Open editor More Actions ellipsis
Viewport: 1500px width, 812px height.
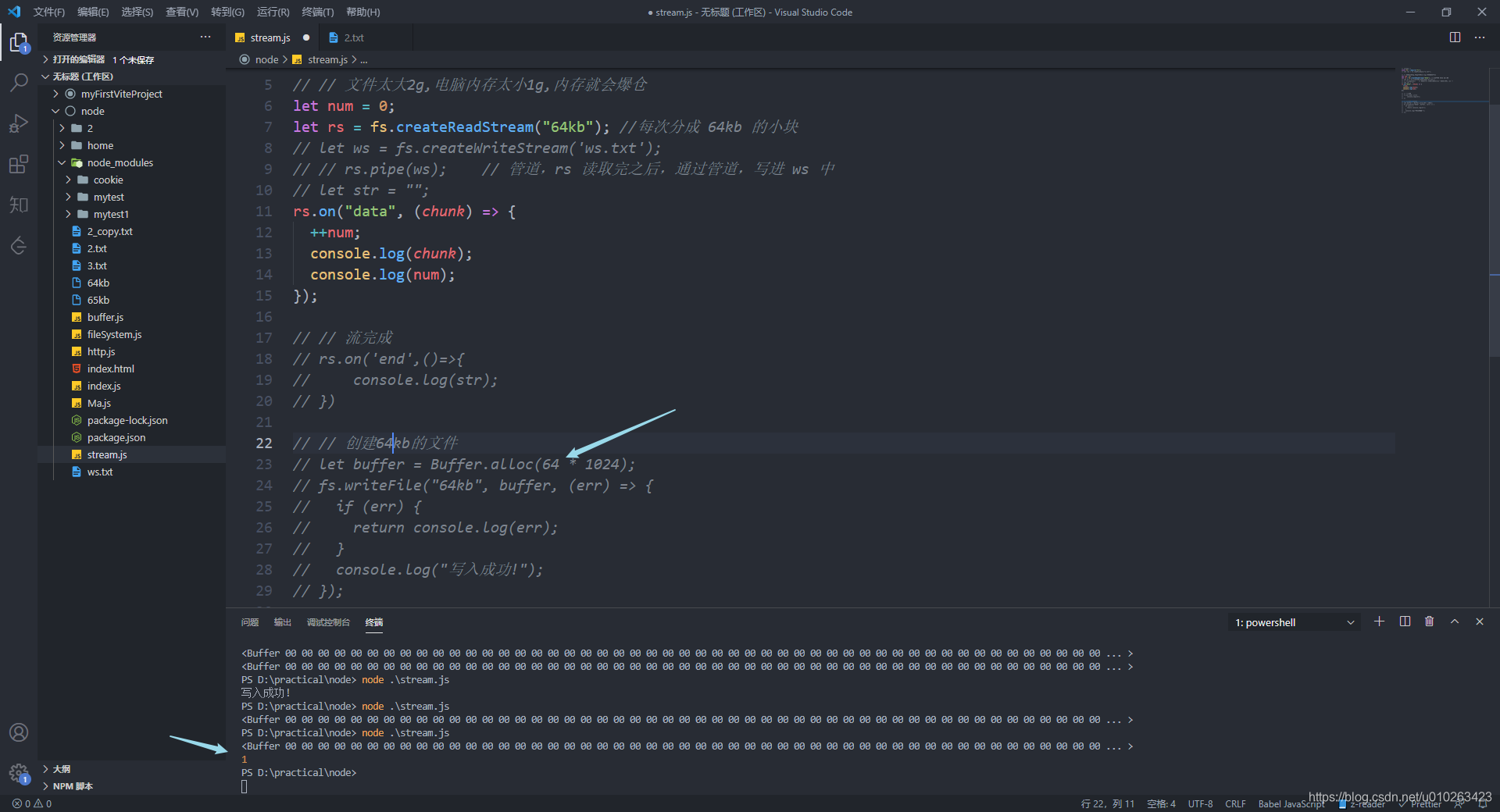point(1480,37)
